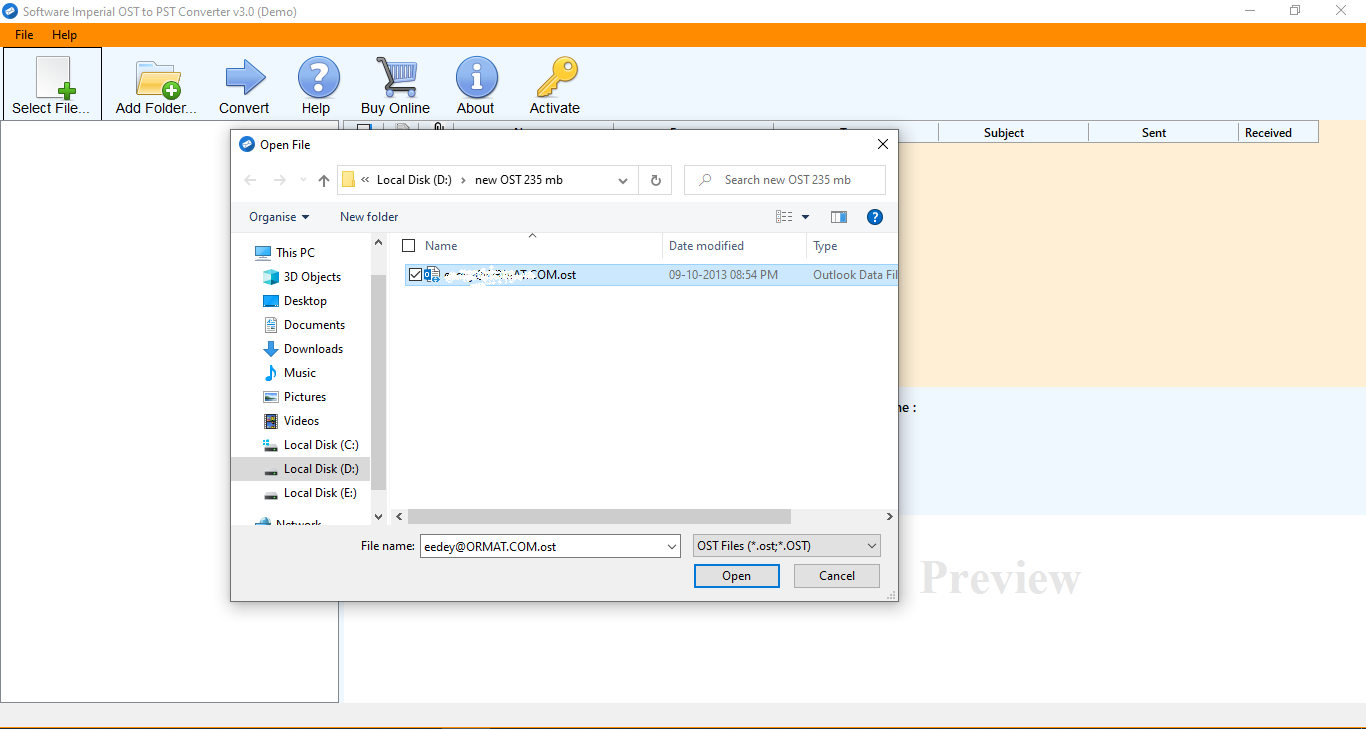Viewport: 1366px width, 729px height.
Task: Click the Subject column header
Action: point(1004,132)
